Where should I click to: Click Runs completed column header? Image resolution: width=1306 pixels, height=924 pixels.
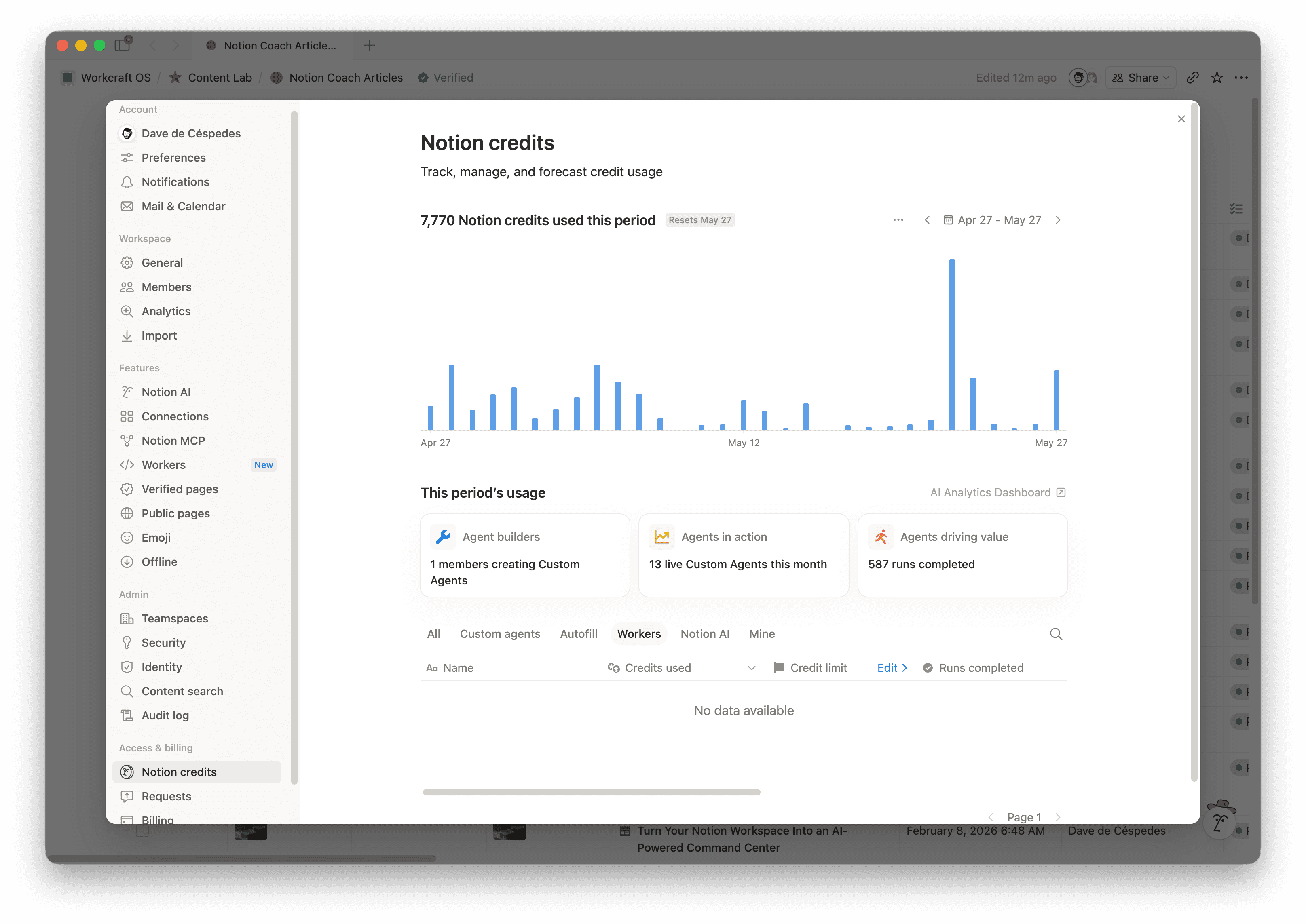tap(973, 668)
